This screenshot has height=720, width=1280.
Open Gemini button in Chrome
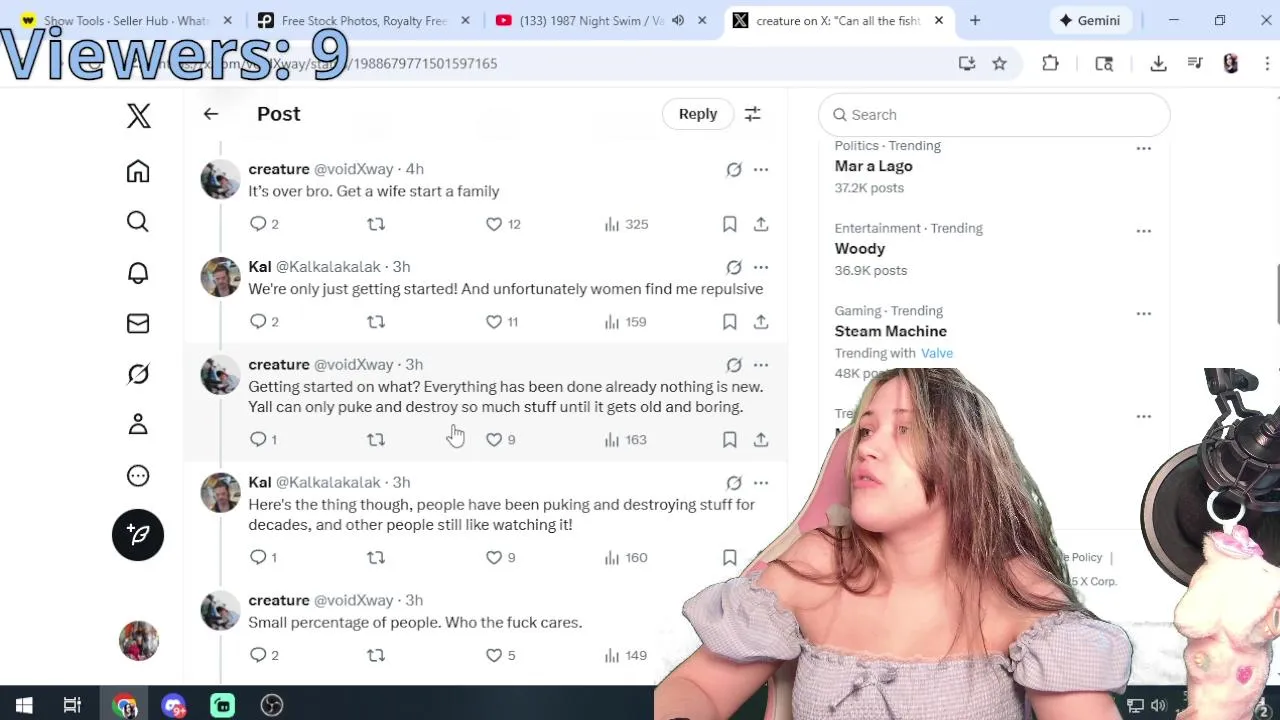[1090, 20]
